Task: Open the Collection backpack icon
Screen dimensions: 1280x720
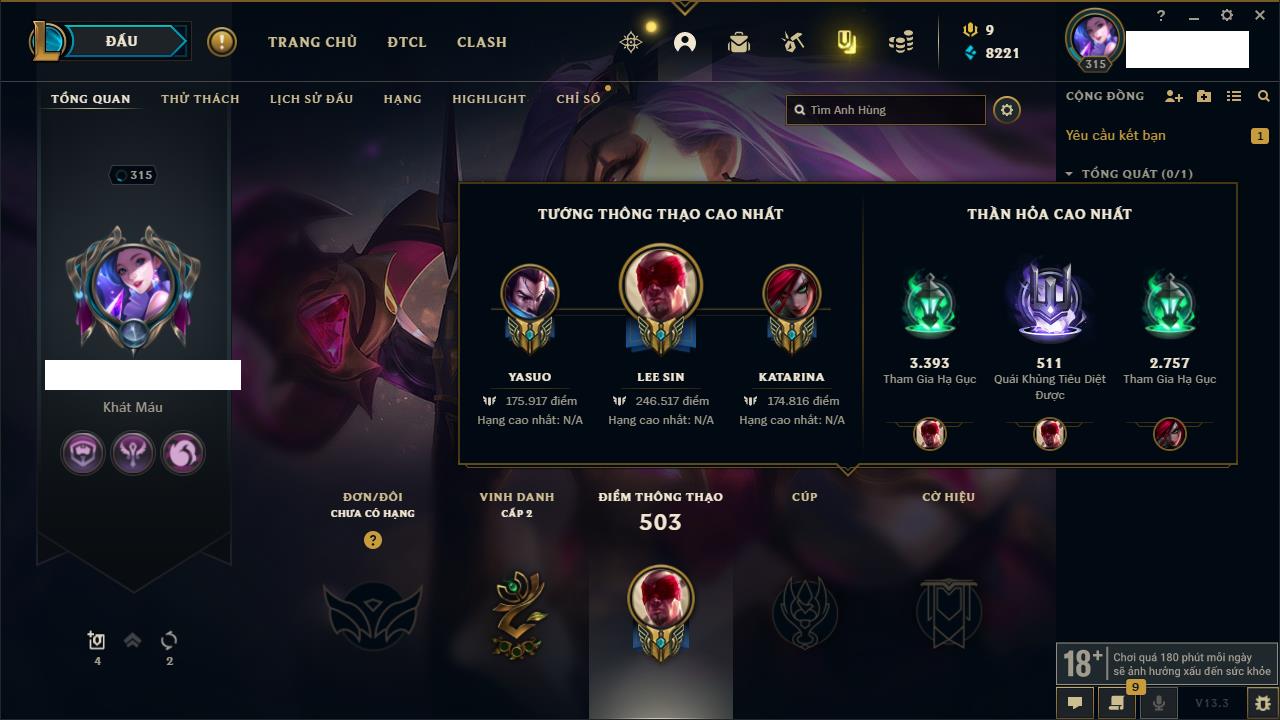Action: point(739,42)
